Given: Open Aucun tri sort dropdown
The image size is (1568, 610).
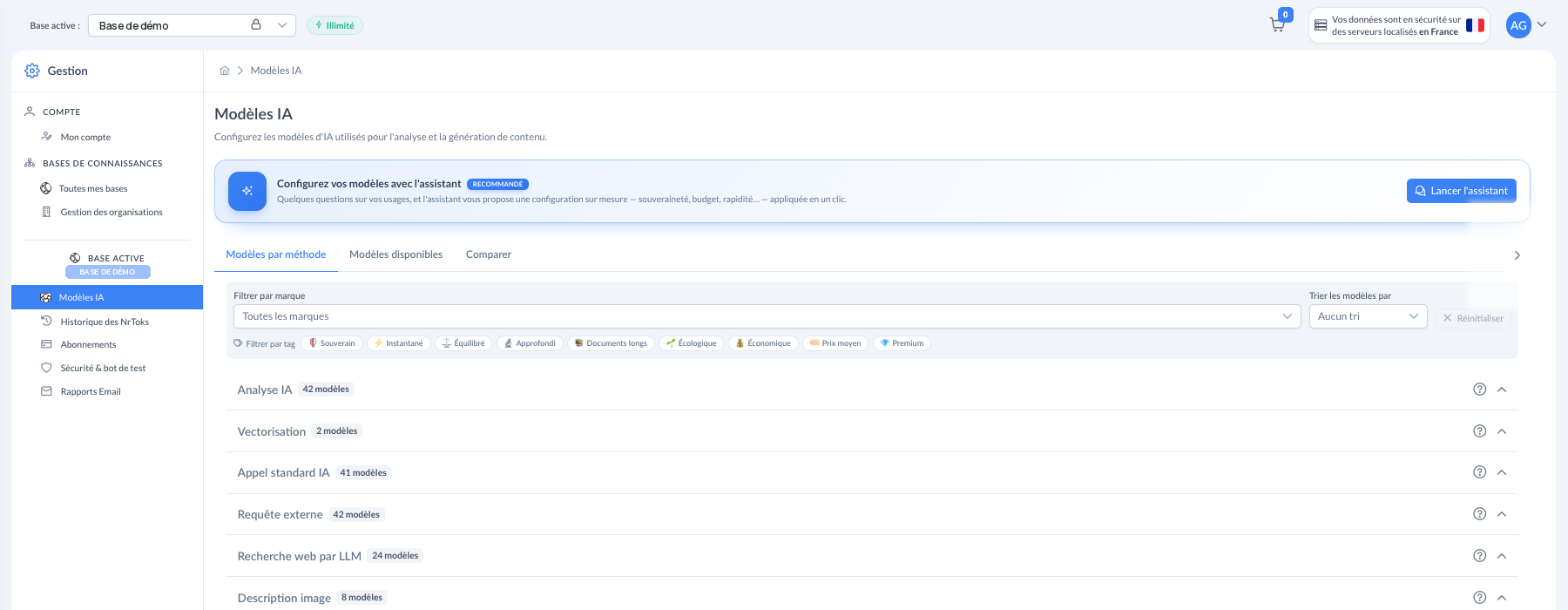Looking at the screenshot, I should (1368, 316).
